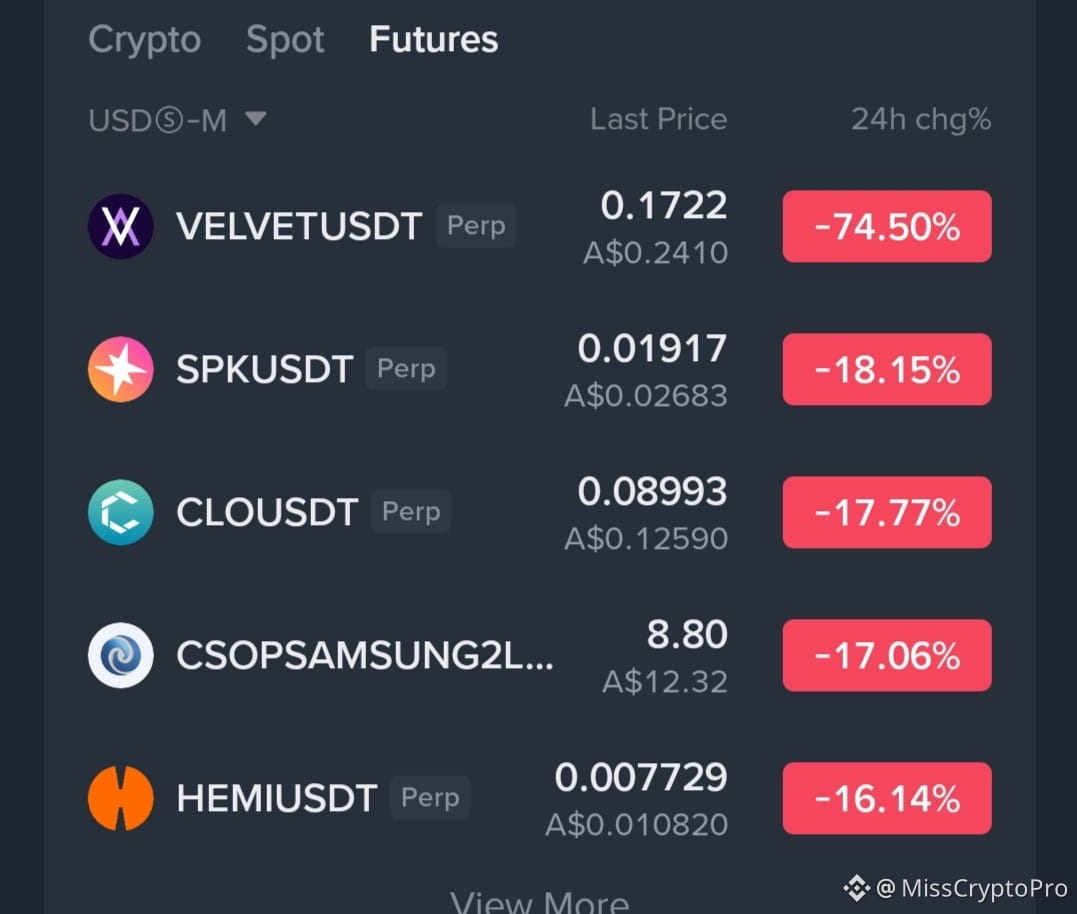Image resolution: width=1077 pixels, height=914 pixels.
Task: Toggle the -17.77% change badge
Action: [887, 512]
